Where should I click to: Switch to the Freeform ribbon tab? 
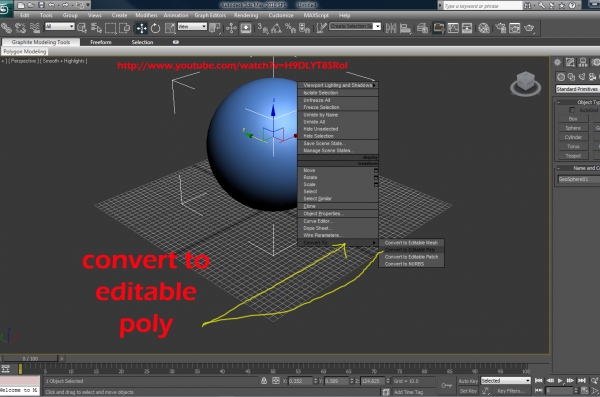coord(101,42)
